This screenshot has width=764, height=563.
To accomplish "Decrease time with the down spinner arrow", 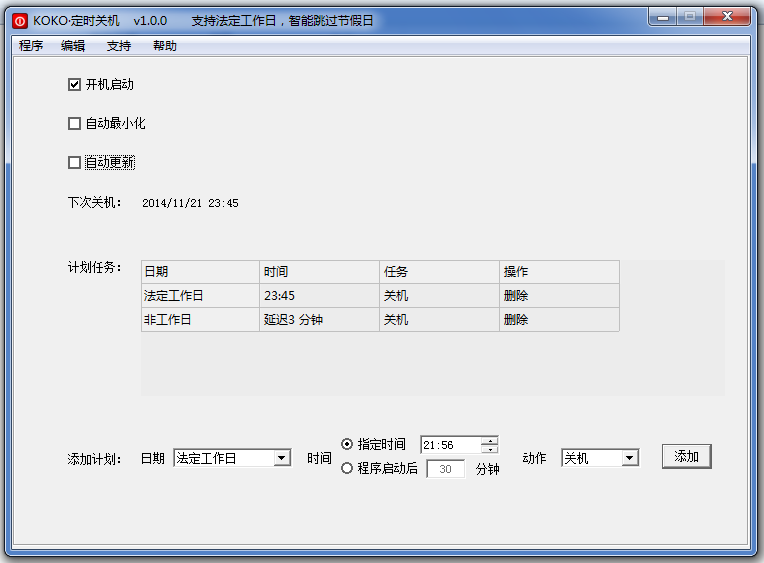I will (x=489, y=449).
